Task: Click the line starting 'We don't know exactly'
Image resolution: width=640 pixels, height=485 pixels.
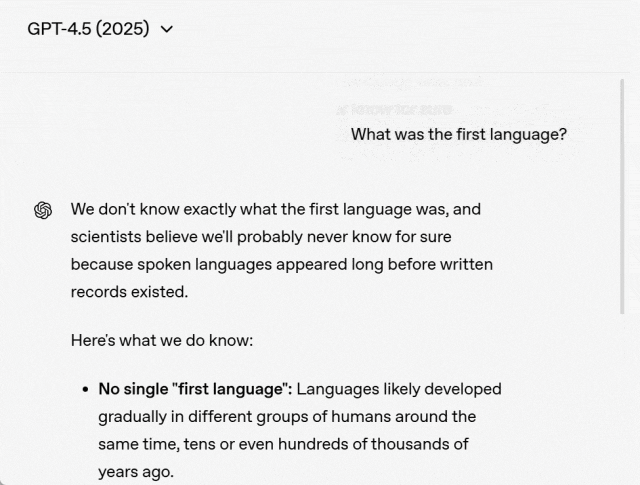Action: (275, 209)
